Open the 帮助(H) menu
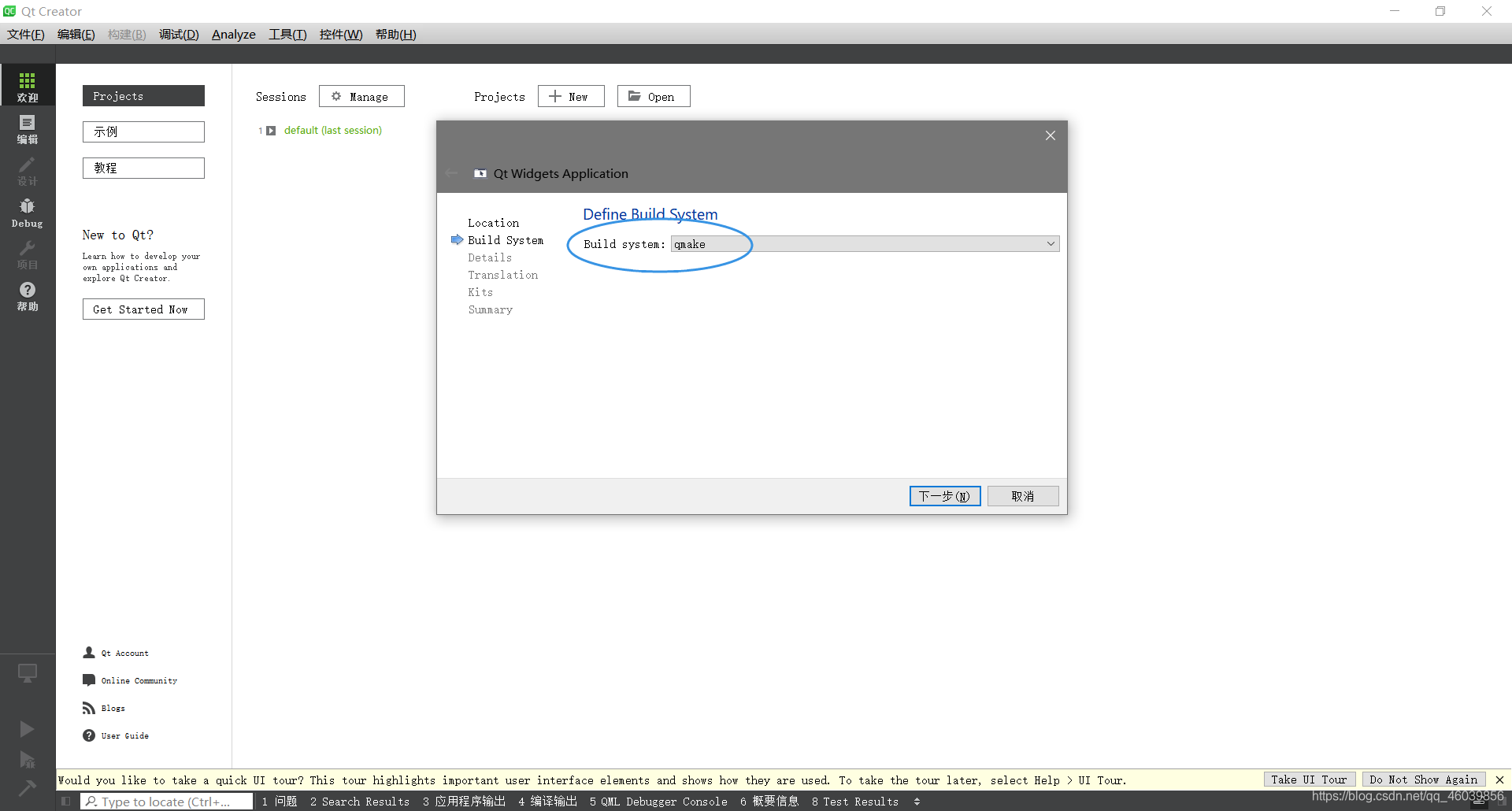The image size is (1512, 811). (x=396, y=35)
